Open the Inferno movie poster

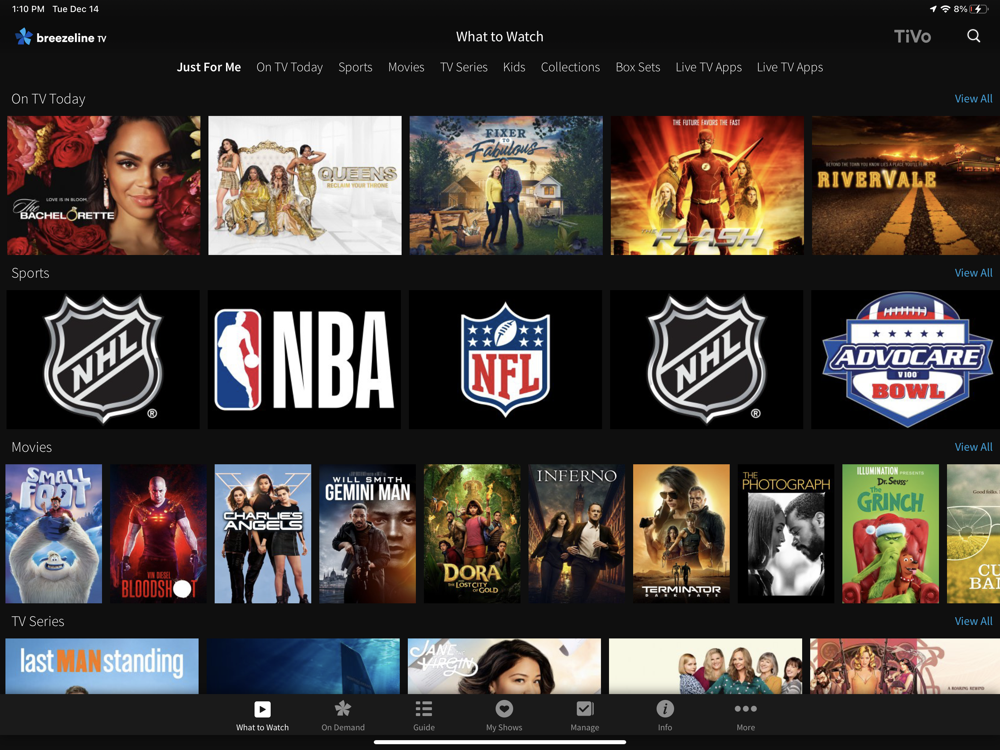577,534
